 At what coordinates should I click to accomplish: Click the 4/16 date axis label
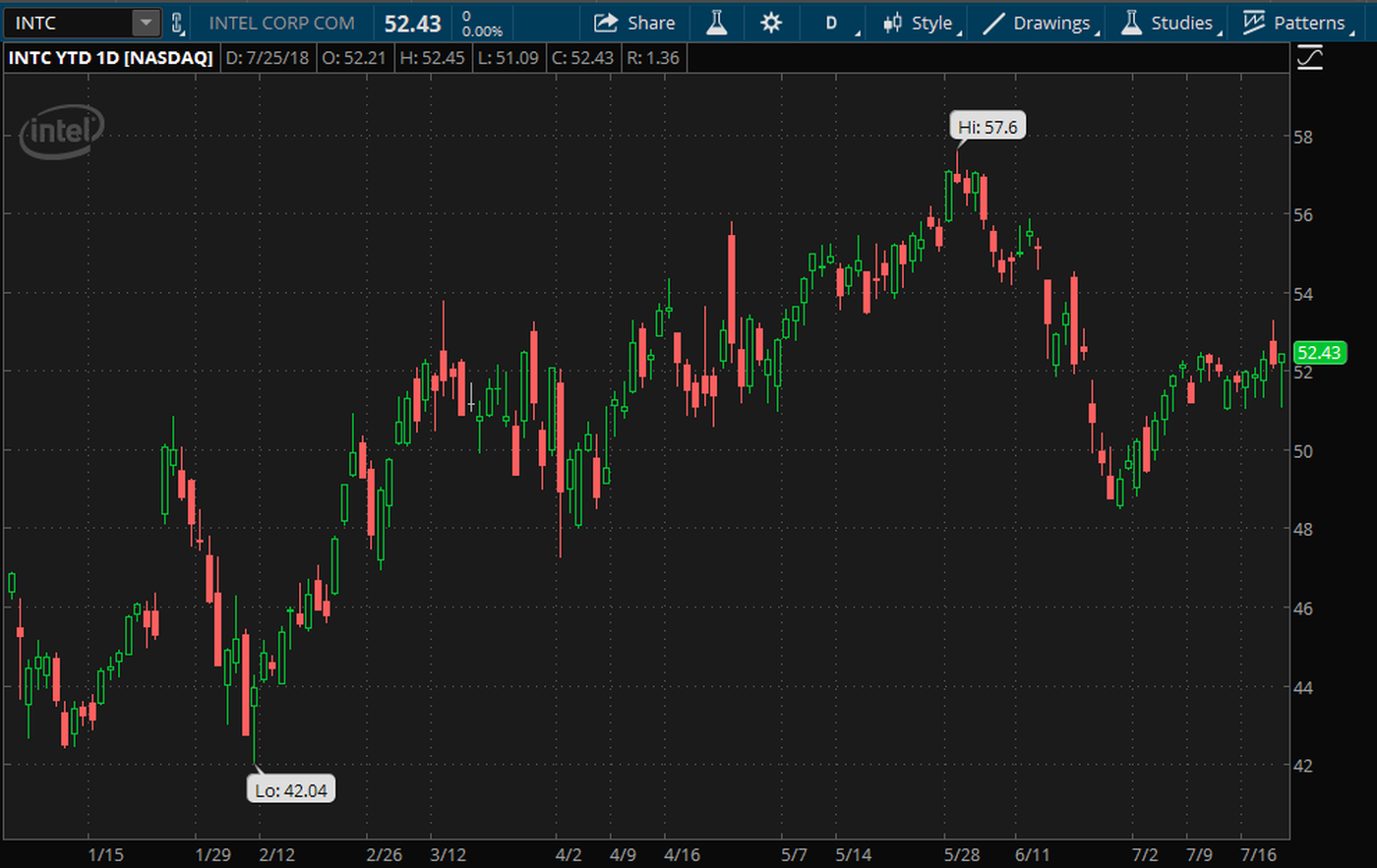[x=682, y=854]
